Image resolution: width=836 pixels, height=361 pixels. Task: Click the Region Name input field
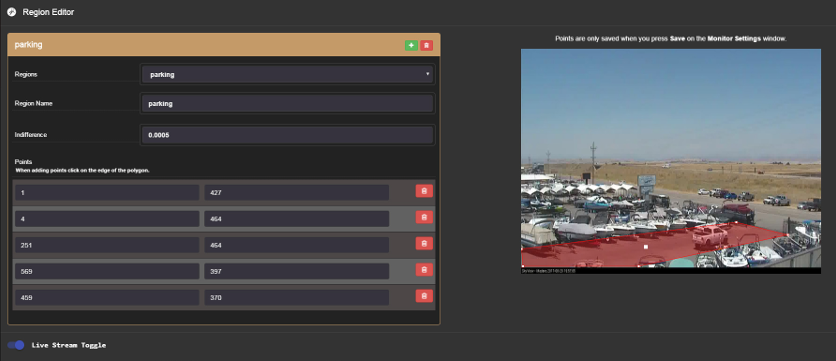point(288,104)
